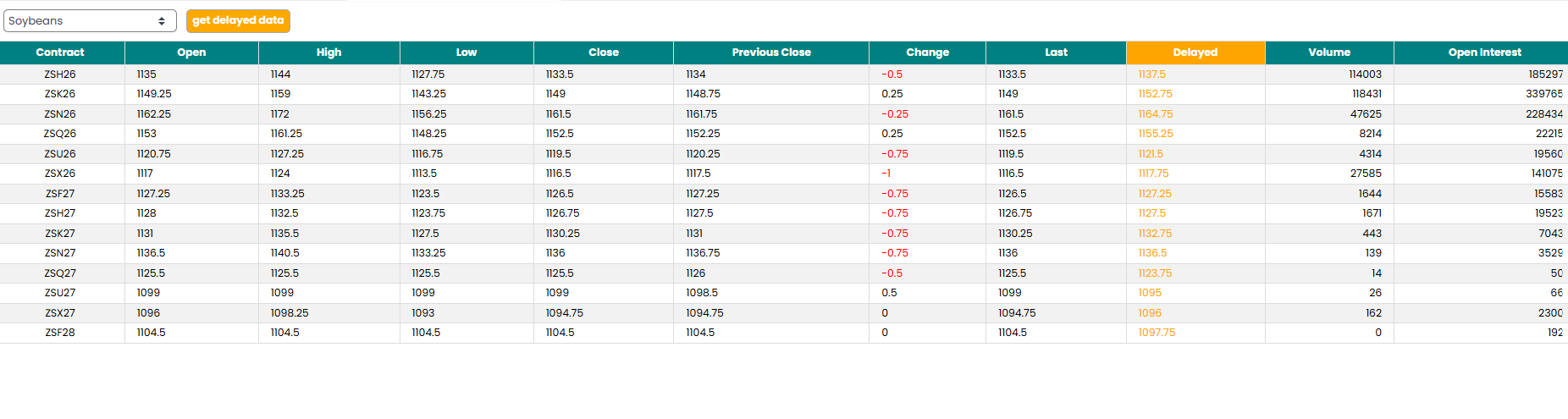The image size is (1568, 419).
Task: Click the ZSF28 contract cell
Action: click(x=60, y=333)
